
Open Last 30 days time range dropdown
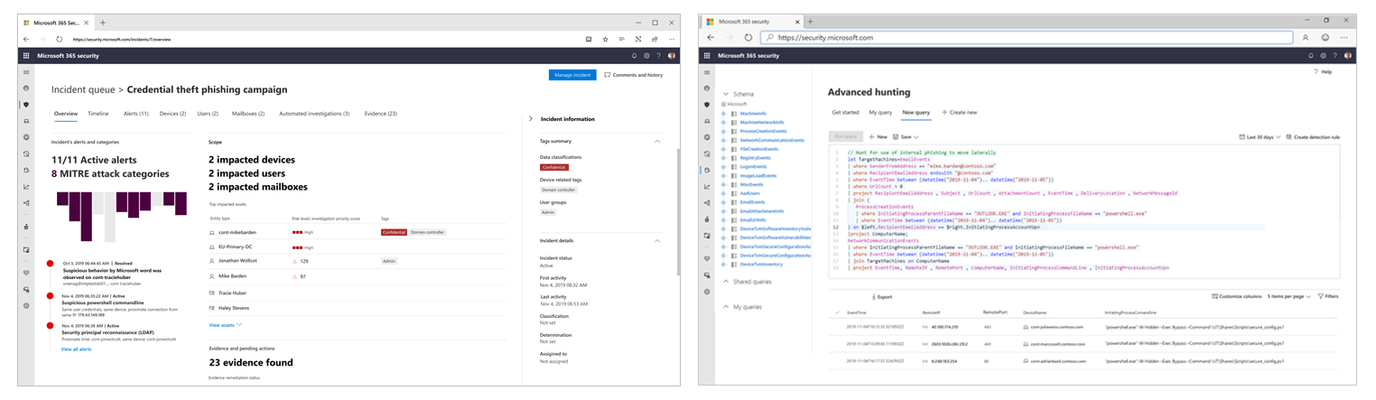coord(1259,136)
